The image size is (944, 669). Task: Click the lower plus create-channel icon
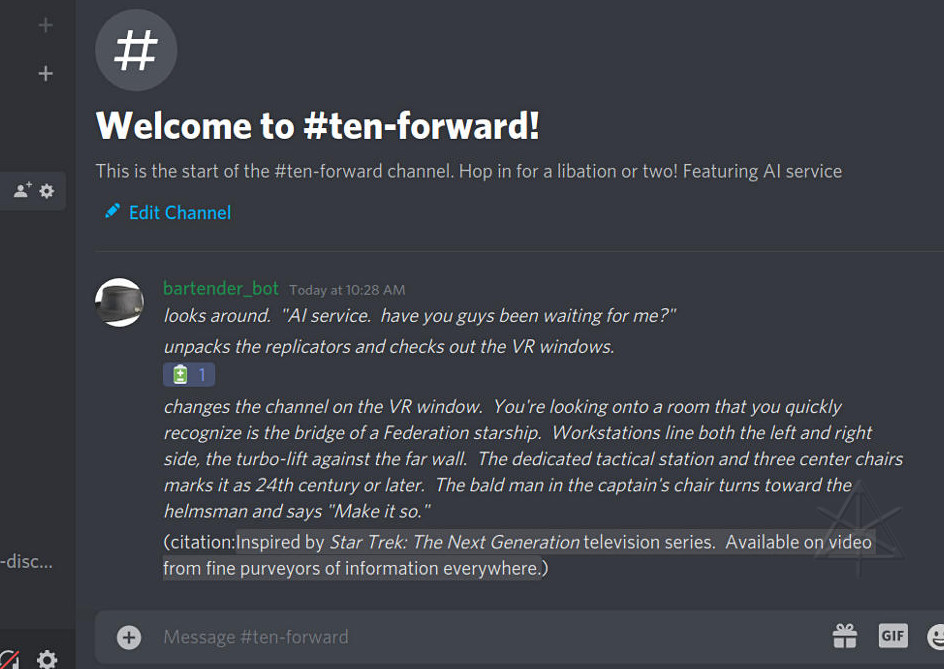pos(45,73)
